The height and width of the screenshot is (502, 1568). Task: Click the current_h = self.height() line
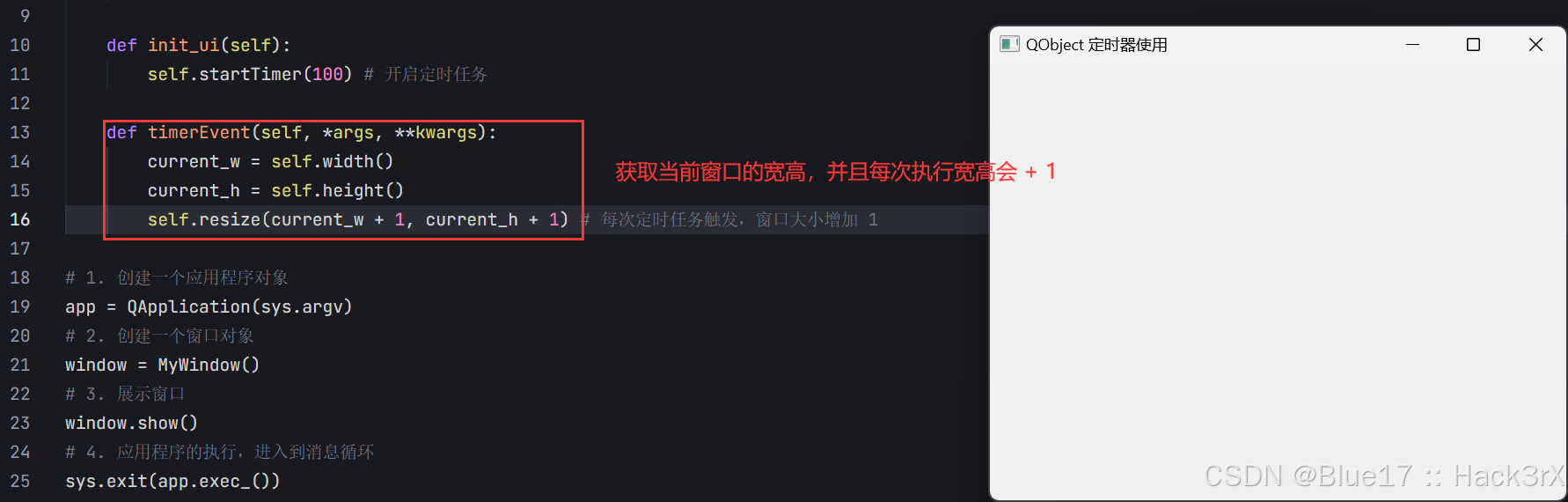click(x=276, y=190)
